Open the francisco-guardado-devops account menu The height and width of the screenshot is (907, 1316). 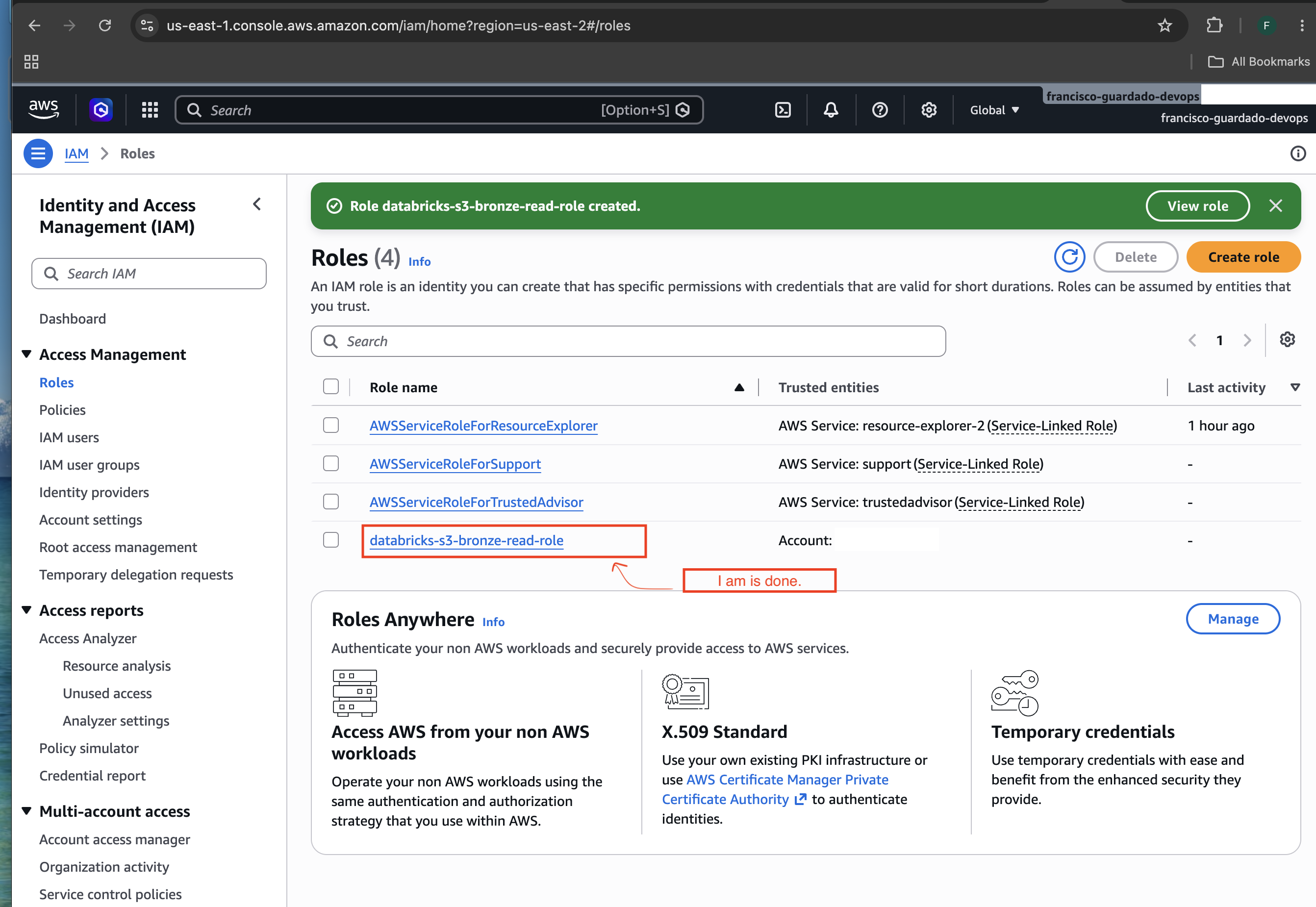(x=1234, y=118)
